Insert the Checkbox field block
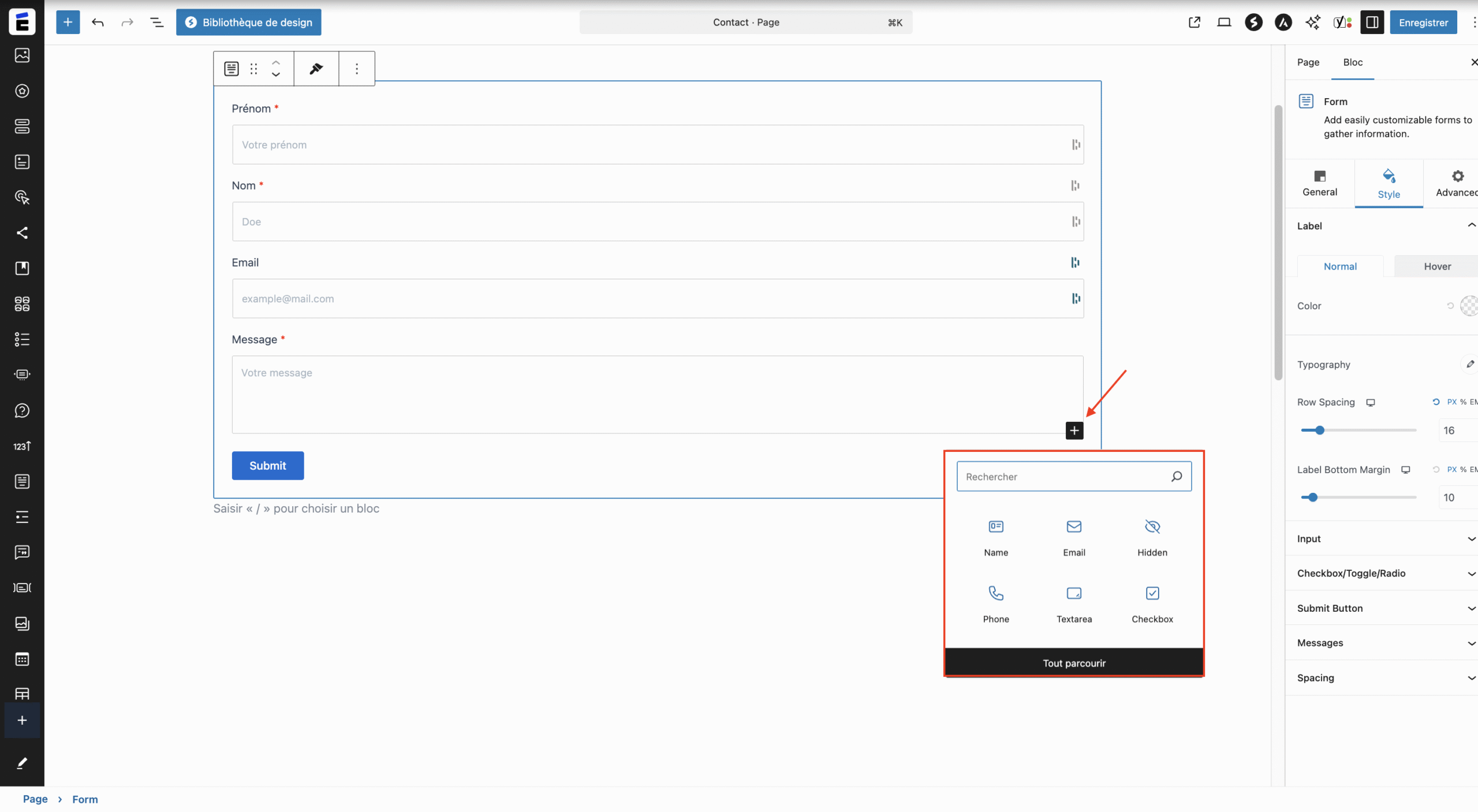 pyautogui.click(x=1152, y=603)
